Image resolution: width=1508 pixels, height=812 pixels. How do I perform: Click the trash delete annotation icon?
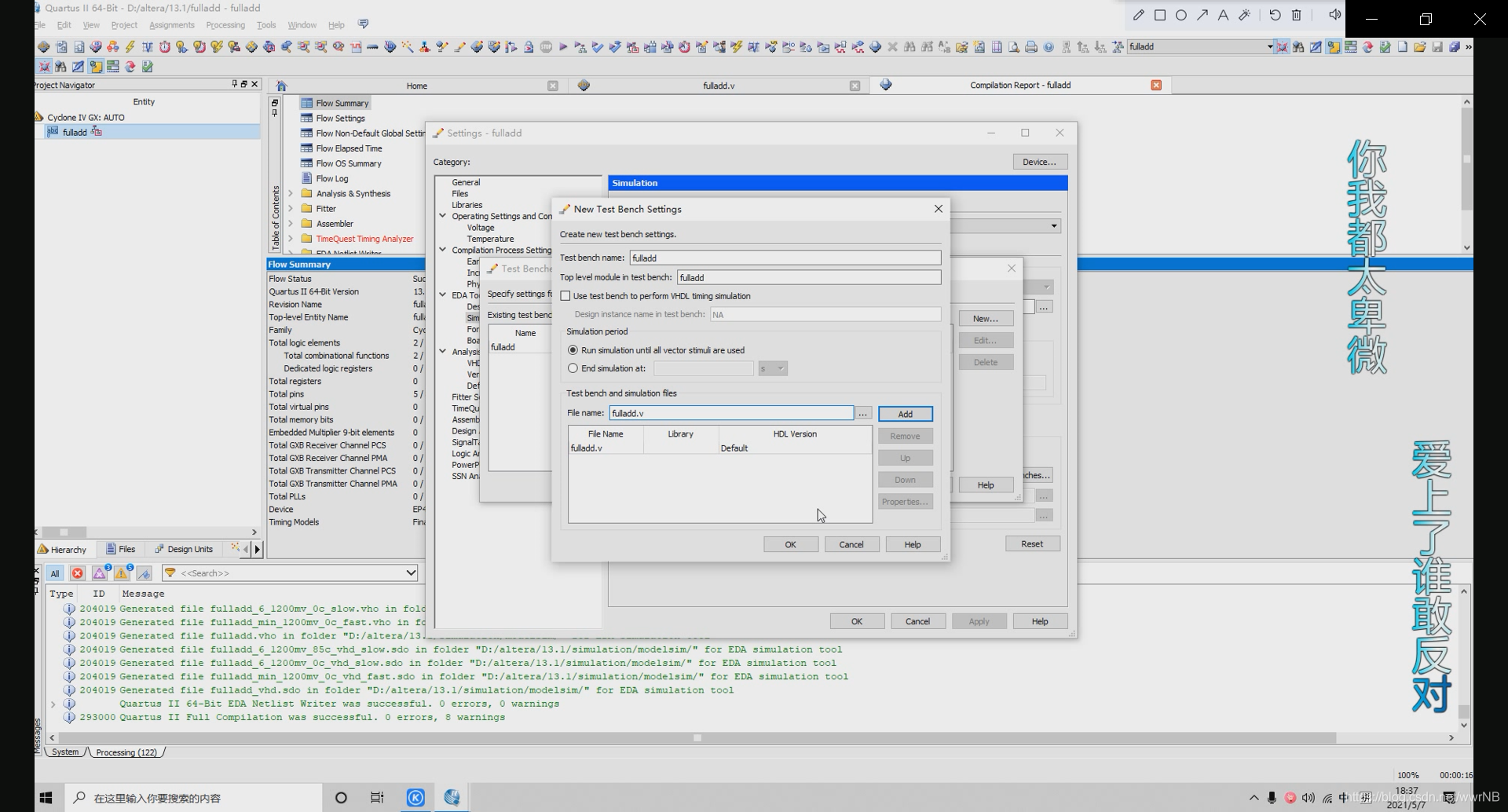(x=1297, y=15)
